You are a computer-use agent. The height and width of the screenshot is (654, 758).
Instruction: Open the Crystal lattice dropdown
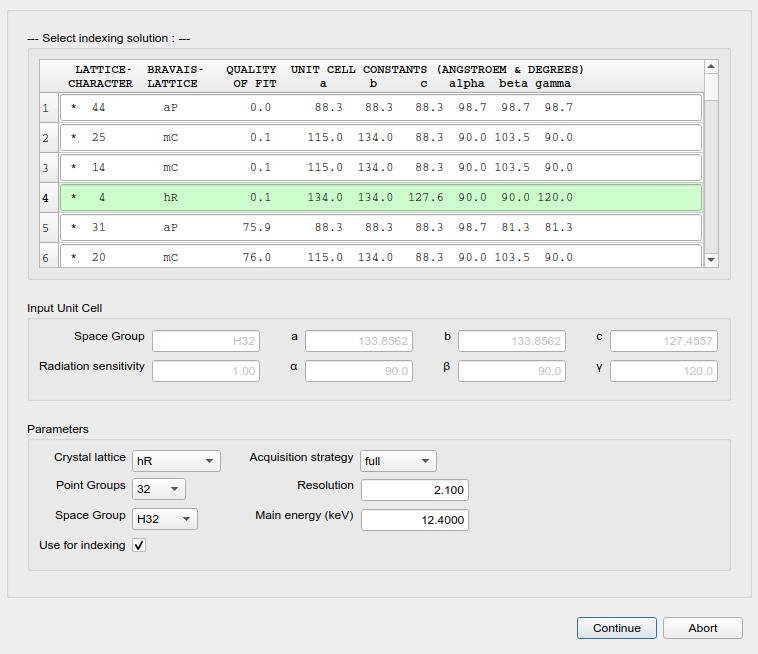tap(176, 461)
